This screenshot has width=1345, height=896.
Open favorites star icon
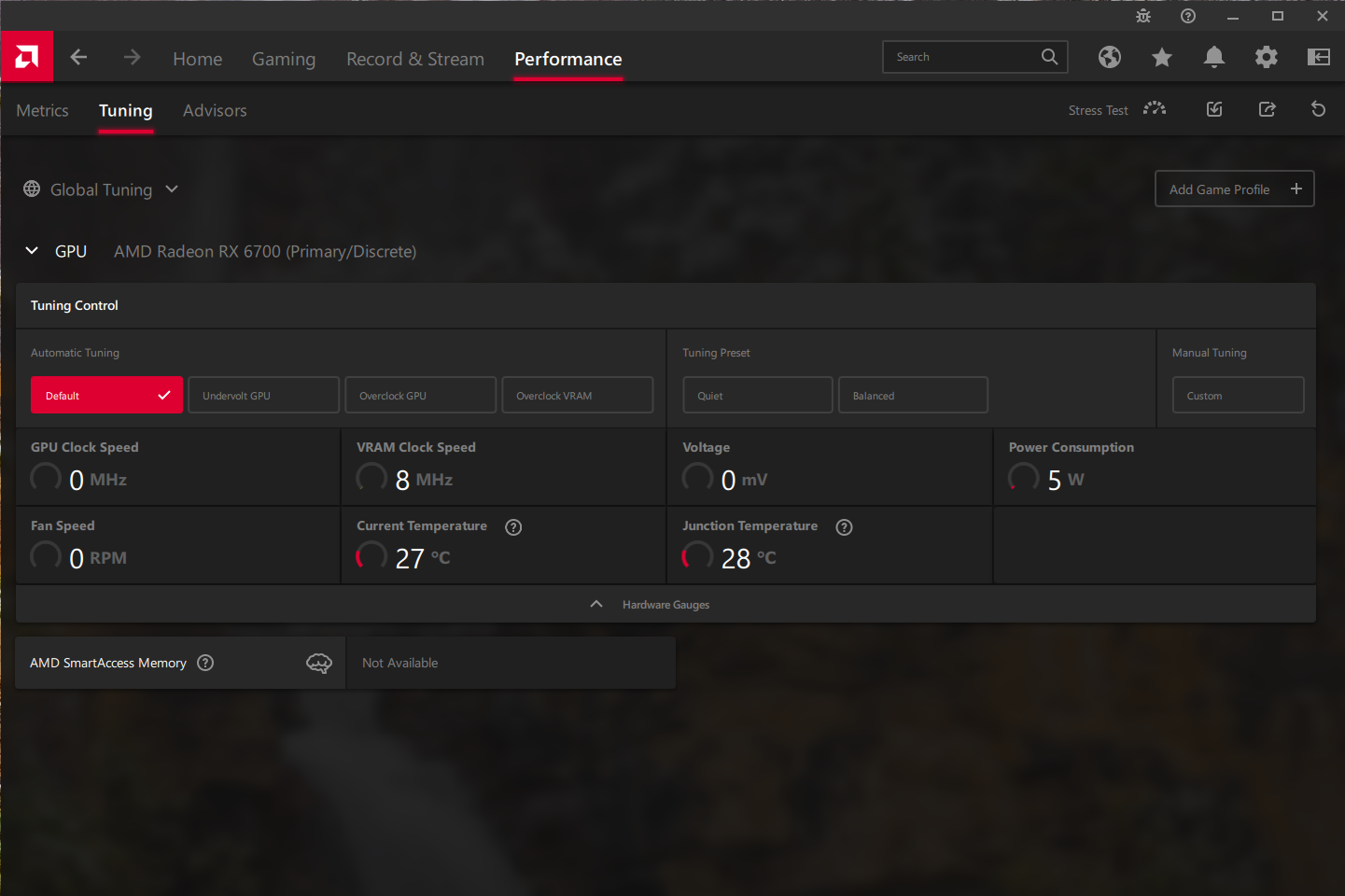pyautogui.click(x=1162, y=58)
